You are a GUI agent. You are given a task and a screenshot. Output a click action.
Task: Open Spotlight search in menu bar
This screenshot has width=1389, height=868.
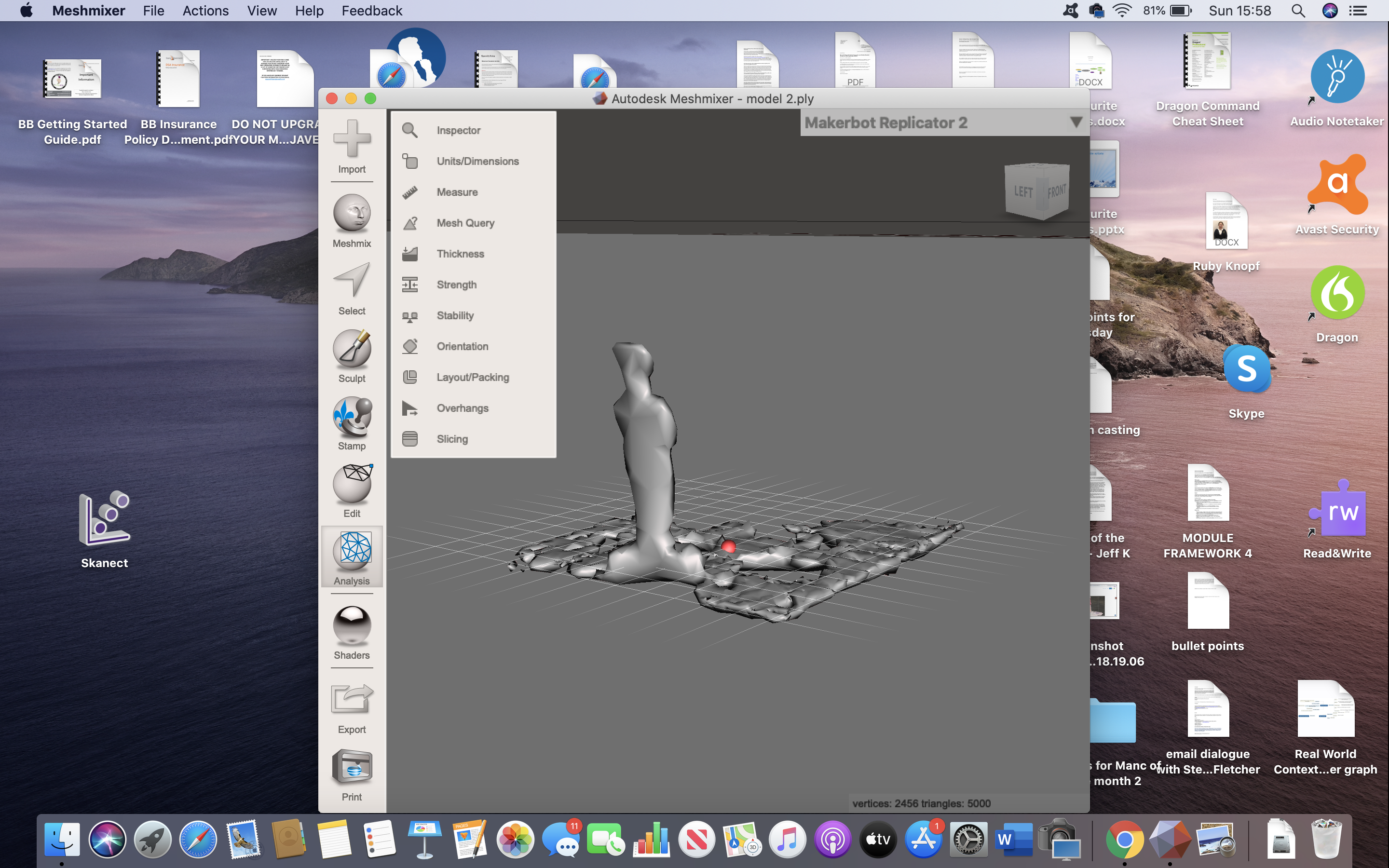tap(1298, 10)
